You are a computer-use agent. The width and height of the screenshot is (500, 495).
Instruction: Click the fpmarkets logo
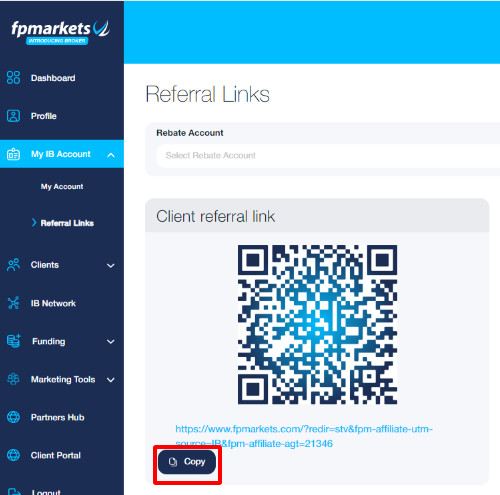coord(60,32)
